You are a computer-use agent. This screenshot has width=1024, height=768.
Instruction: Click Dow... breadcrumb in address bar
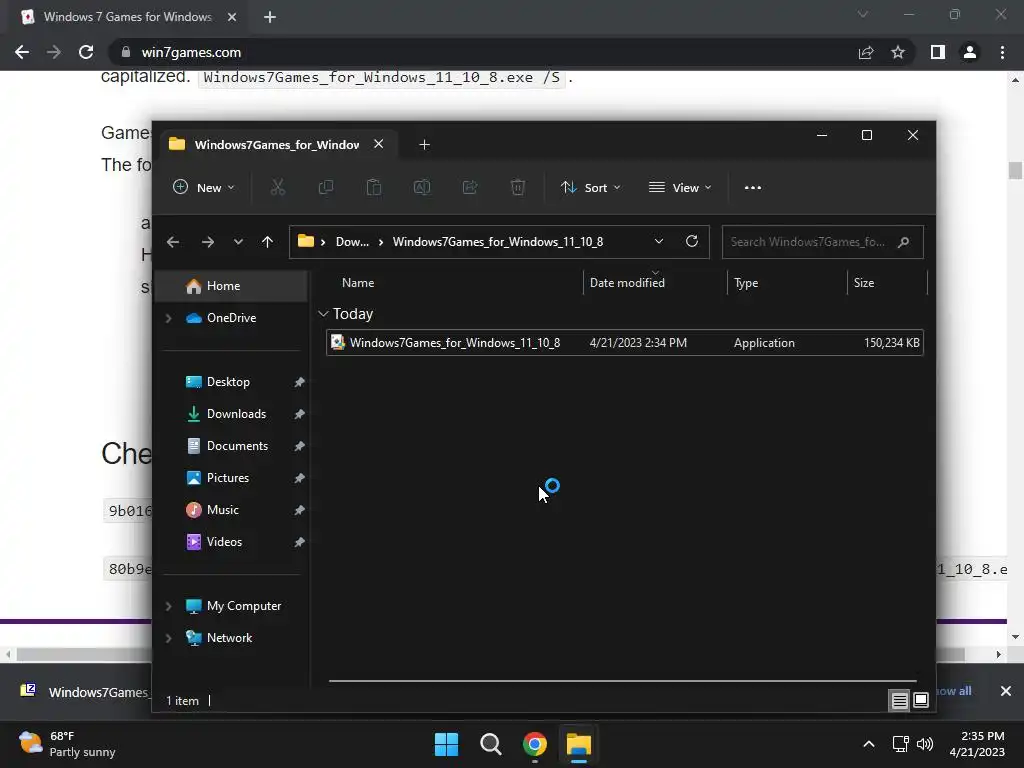pyautogui.click(x=352, y=242)
